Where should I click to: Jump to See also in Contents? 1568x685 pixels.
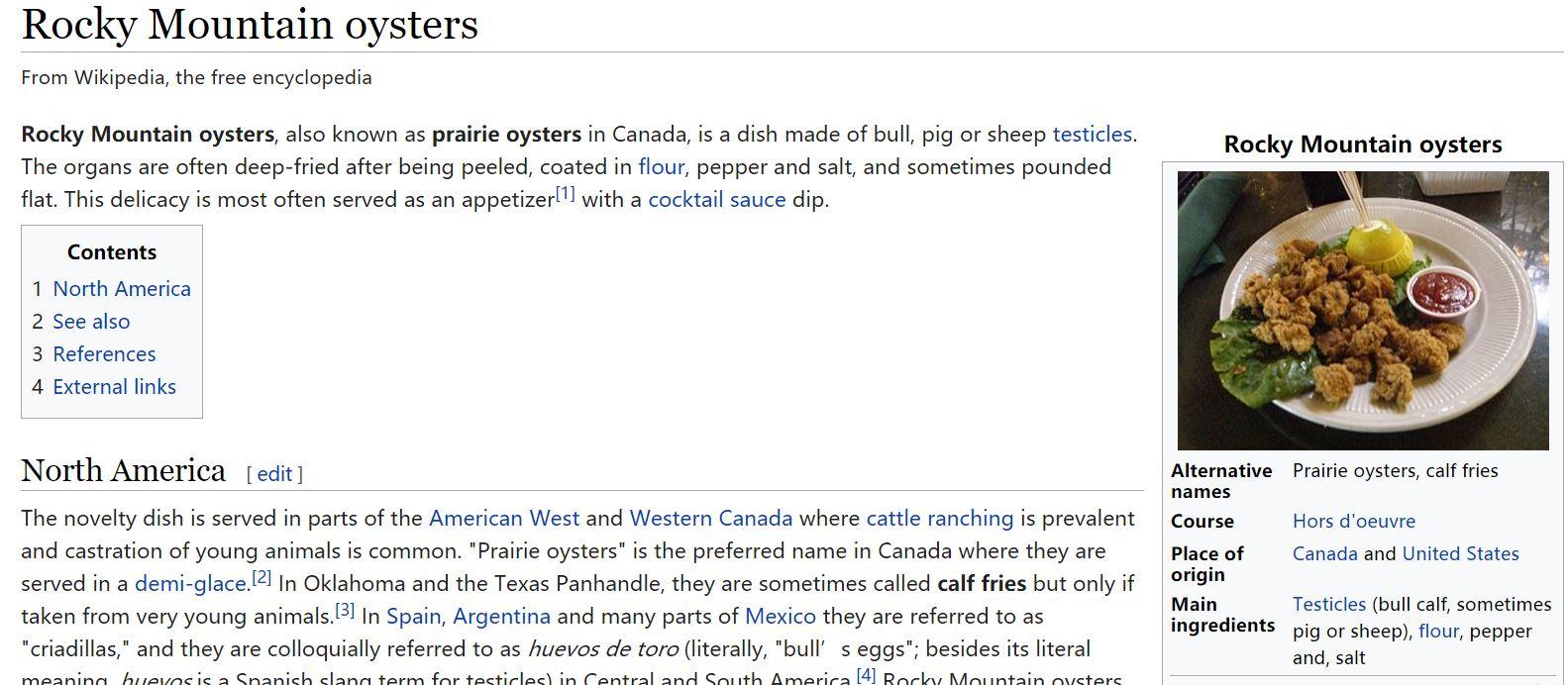tap(91, 321)
